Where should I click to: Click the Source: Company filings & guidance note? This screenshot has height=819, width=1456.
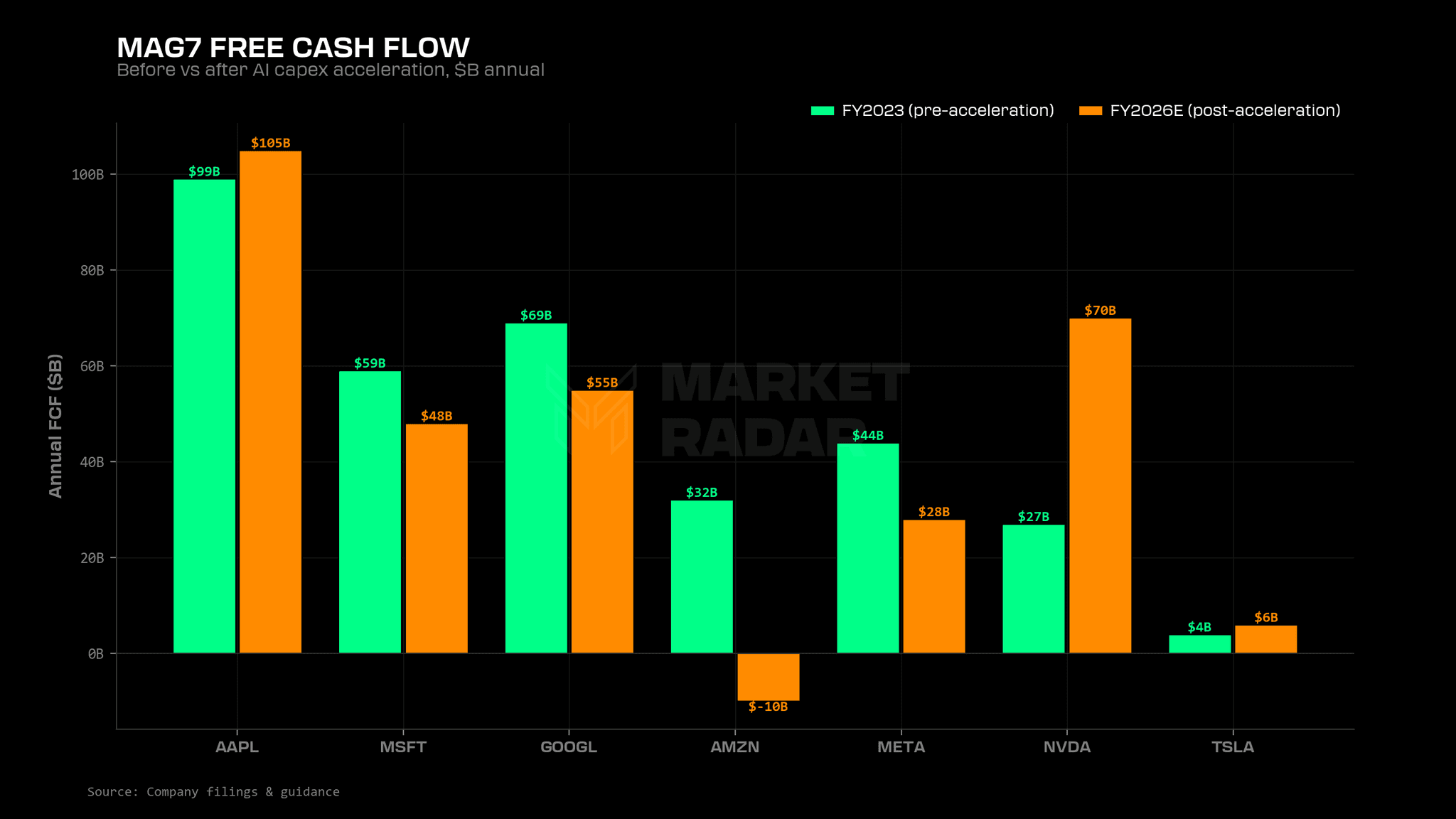click(x=213, y=792)
